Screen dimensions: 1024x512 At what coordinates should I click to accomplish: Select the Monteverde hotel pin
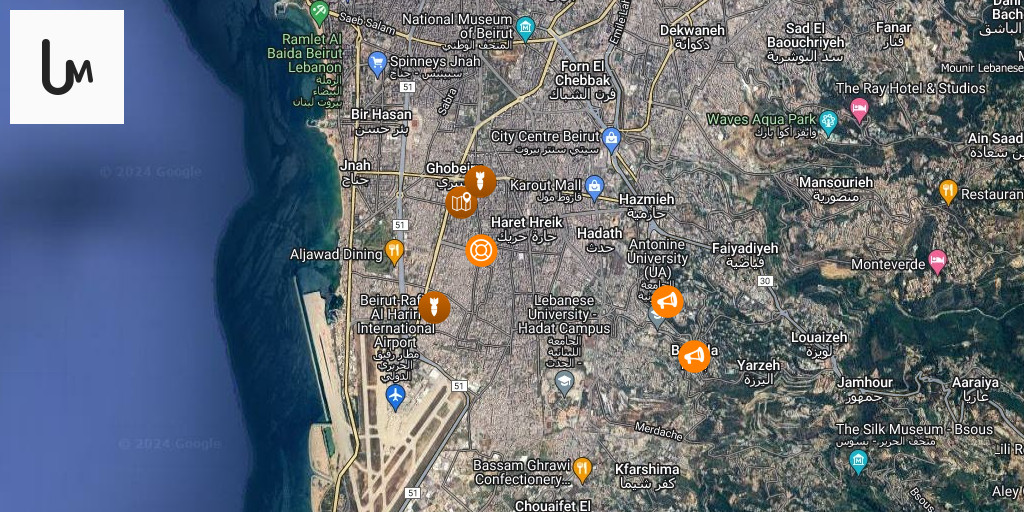(938, 262)
